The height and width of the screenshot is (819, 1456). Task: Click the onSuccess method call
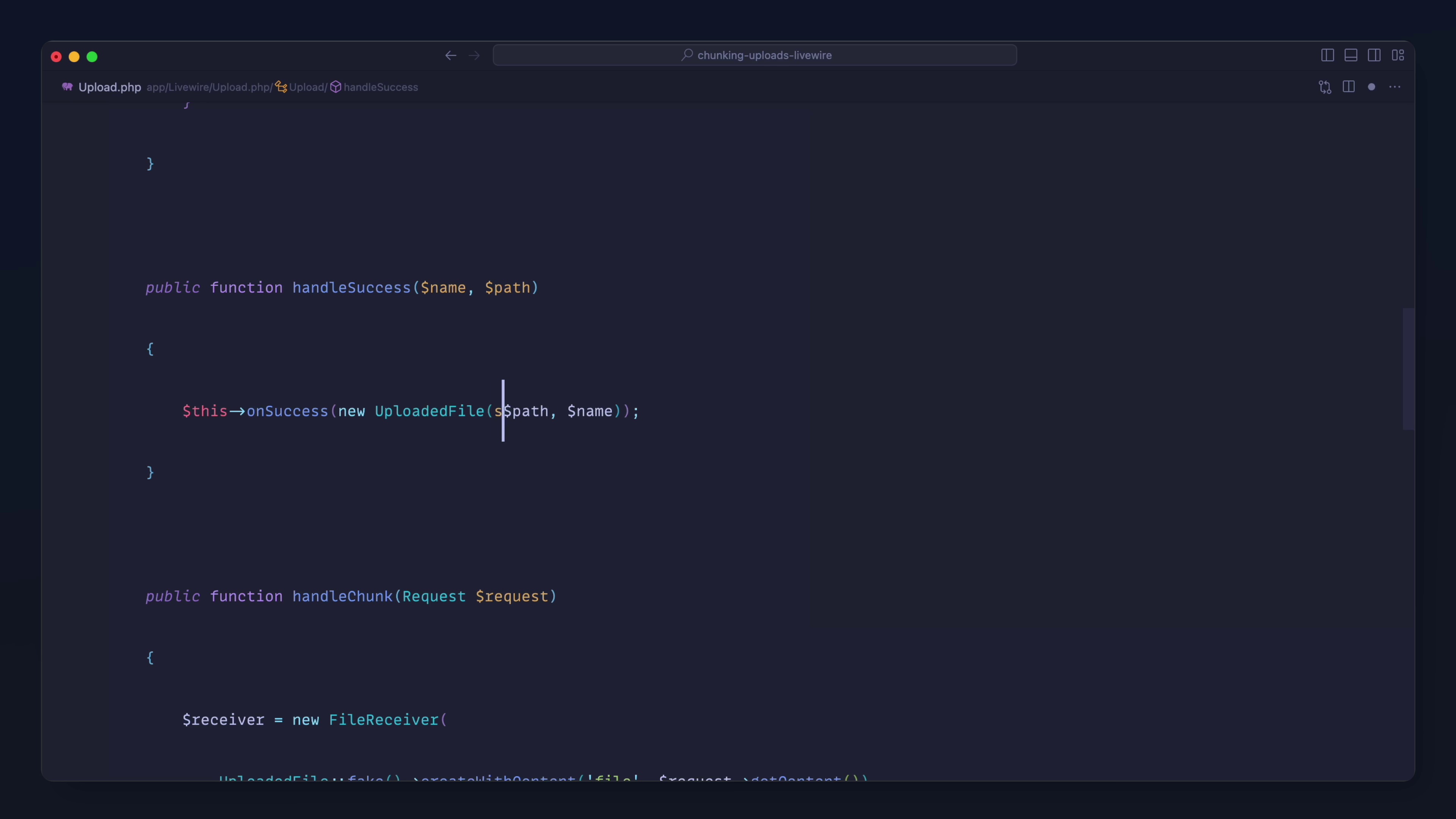pos(287,411)
